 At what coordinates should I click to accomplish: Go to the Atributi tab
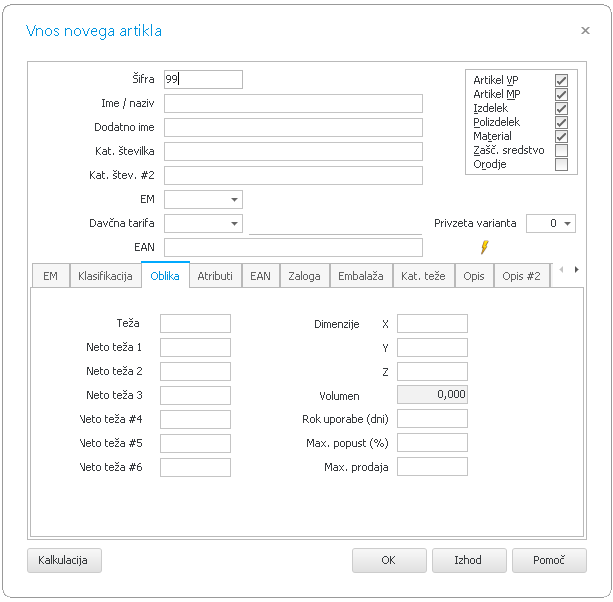tap(215, 275)
